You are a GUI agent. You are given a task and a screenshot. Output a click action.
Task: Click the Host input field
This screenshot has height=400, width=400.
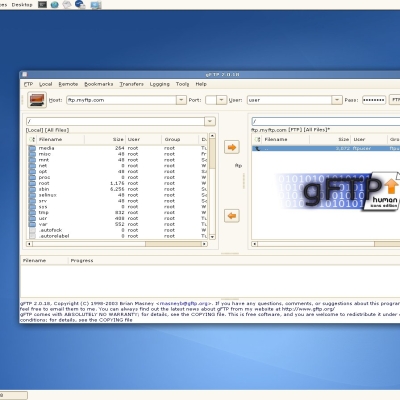click(x=121, y=100)
